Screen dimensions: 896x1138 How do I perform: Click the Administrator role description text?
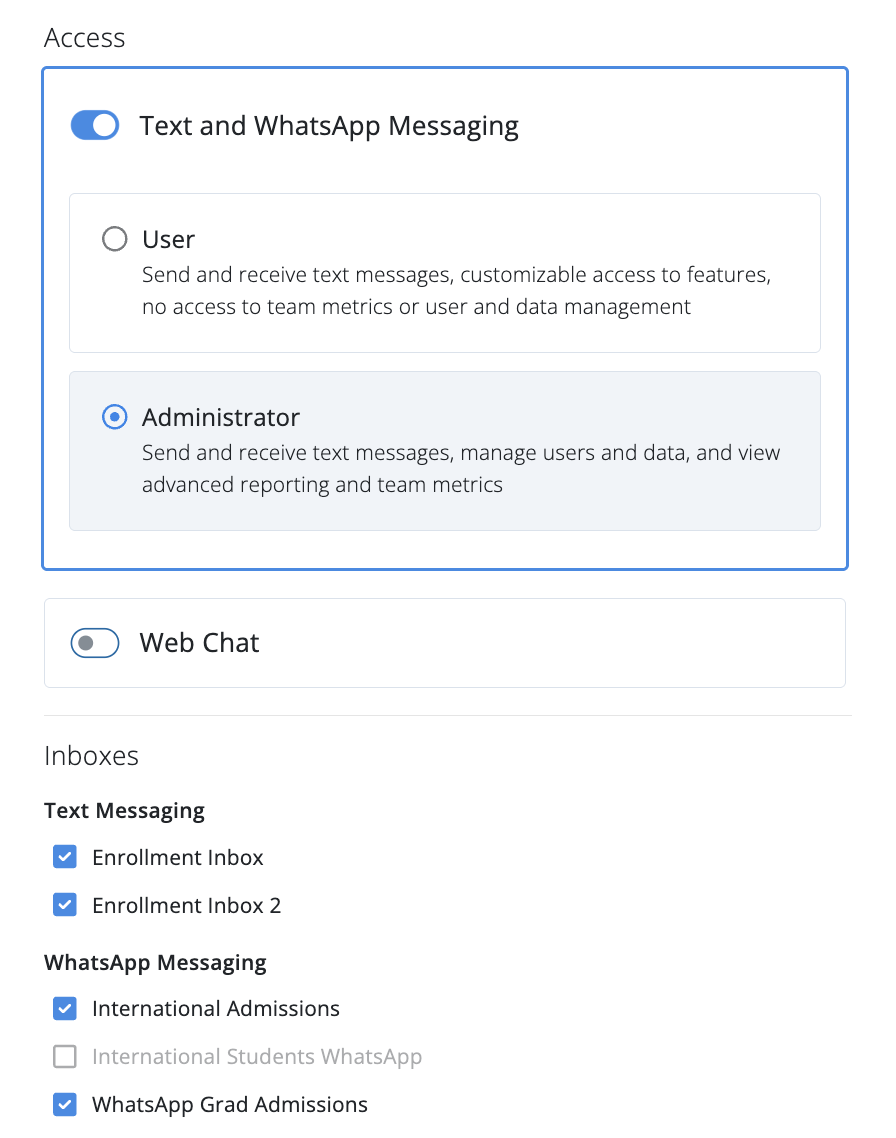pyautogui.click(x=460, y=469)
